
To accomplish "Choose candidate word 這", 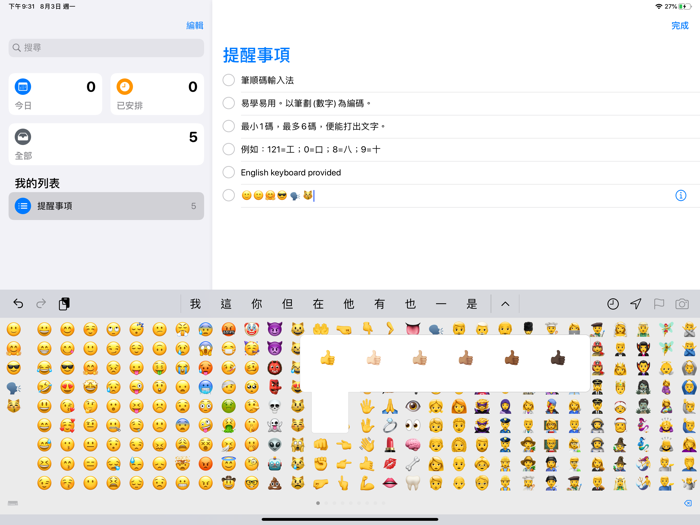I will point(226,304).
